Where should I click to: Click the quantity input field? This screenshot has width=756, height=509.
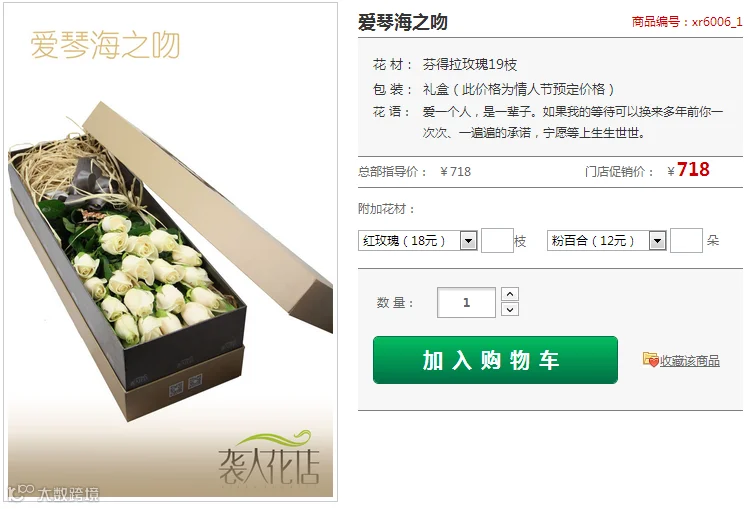tap(466, 302)
